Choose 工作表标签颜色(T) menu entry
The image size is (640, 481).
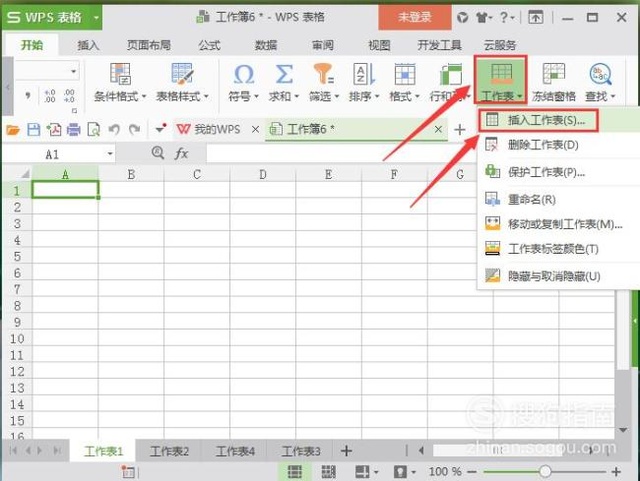pyautogui.click(x=558, y=249)
